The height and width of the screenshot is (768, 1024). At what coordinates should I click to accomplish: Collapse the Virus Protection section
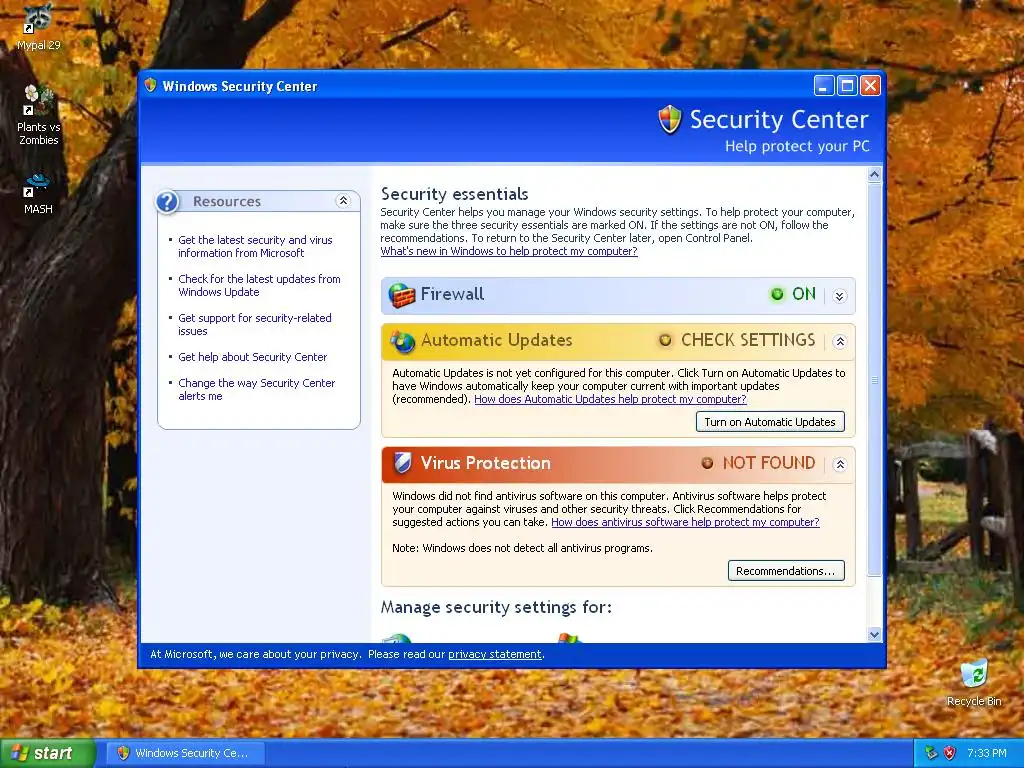coord(840,464)
